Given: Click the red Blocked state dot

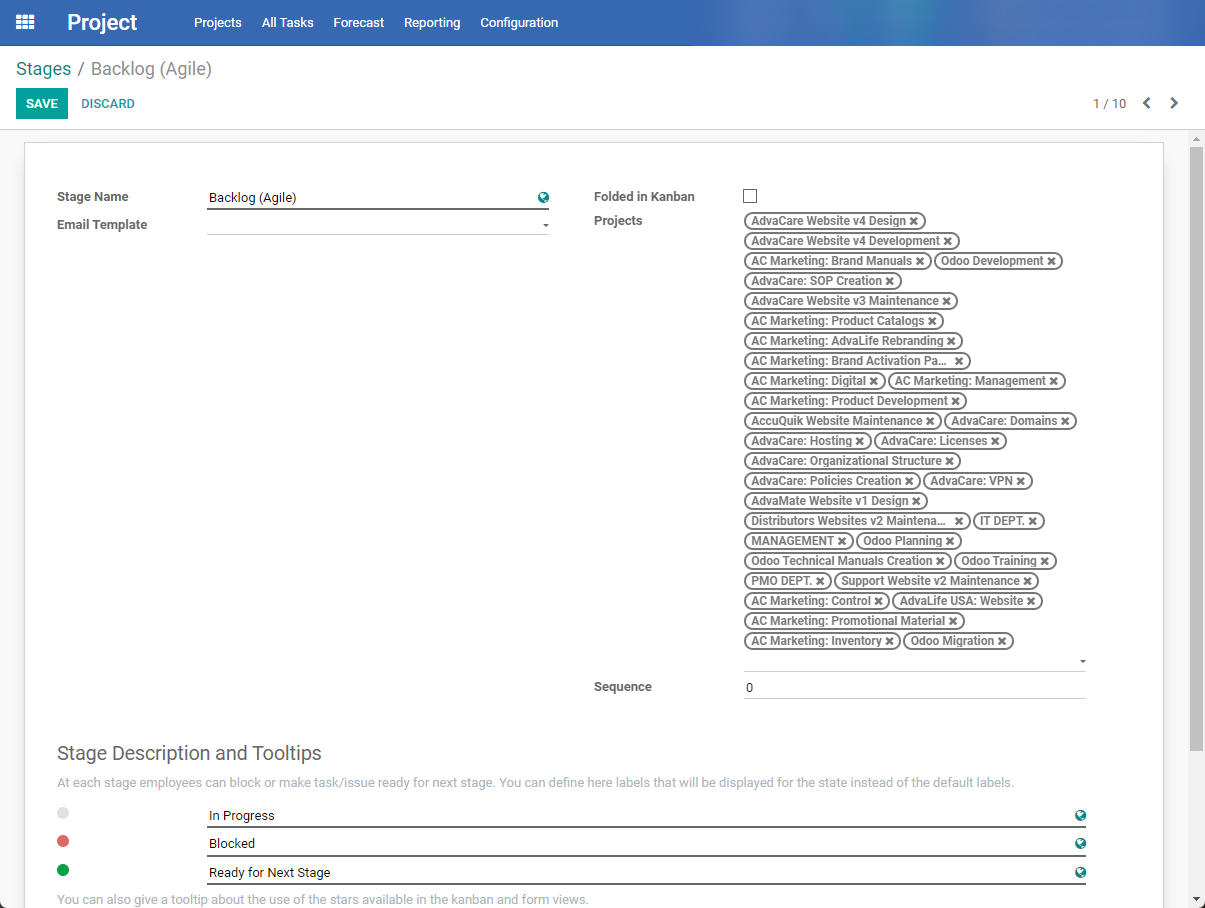Looking at the screenshot, I should [63, 841].
